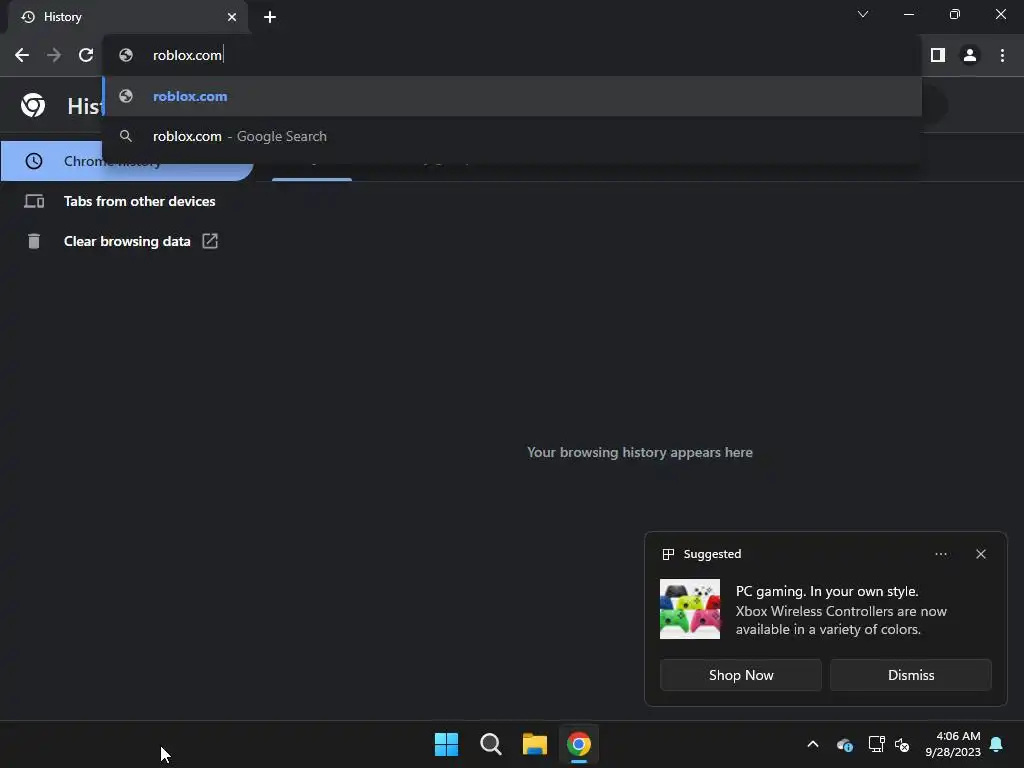This screenshot has height=768, width=1024.
Task: Close the Suggested notification
Action: 981,554
